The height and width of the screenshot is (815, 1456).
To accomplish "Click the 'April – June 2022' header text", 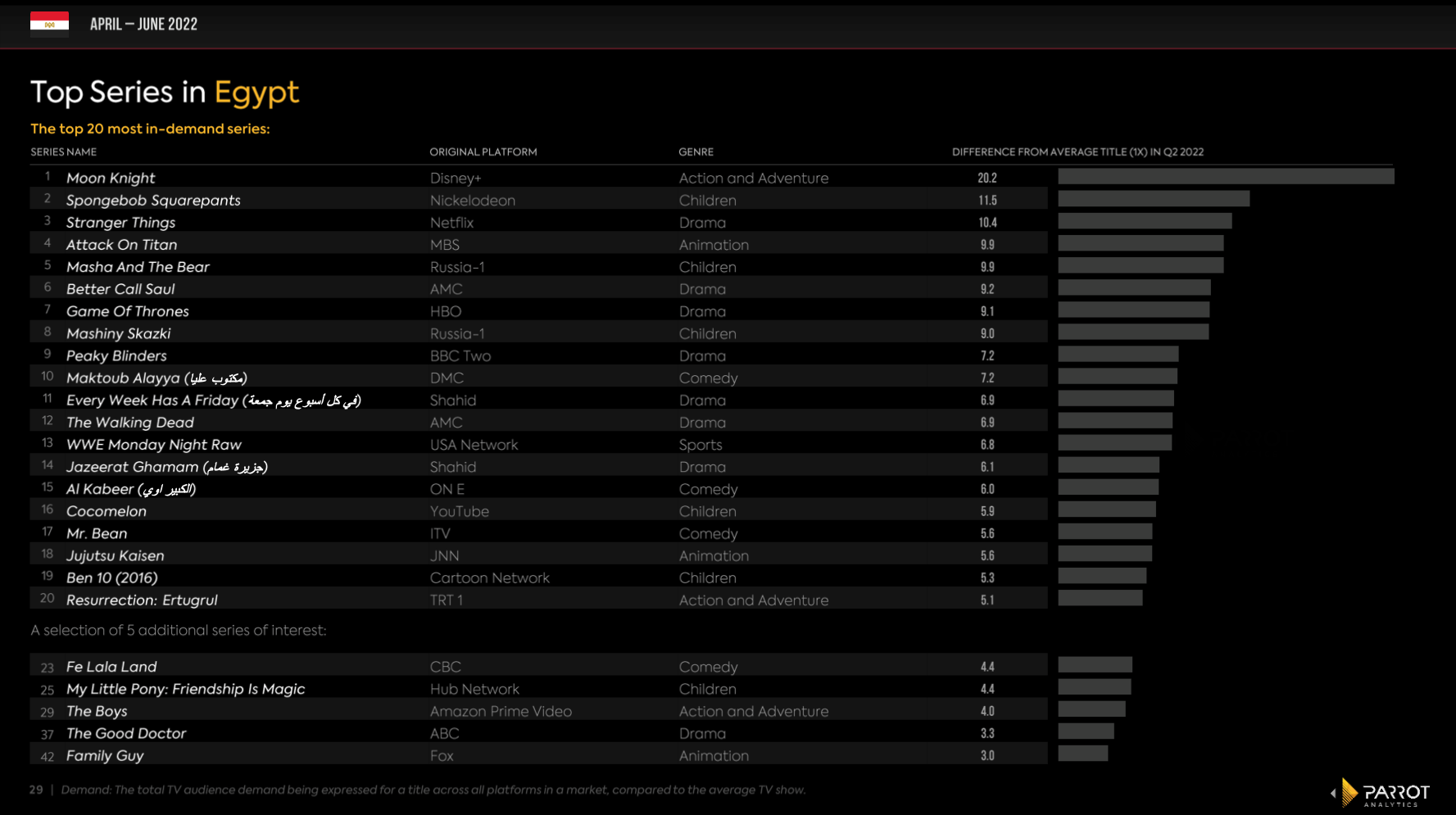I will pyautogui.click(x=143, y=24).
